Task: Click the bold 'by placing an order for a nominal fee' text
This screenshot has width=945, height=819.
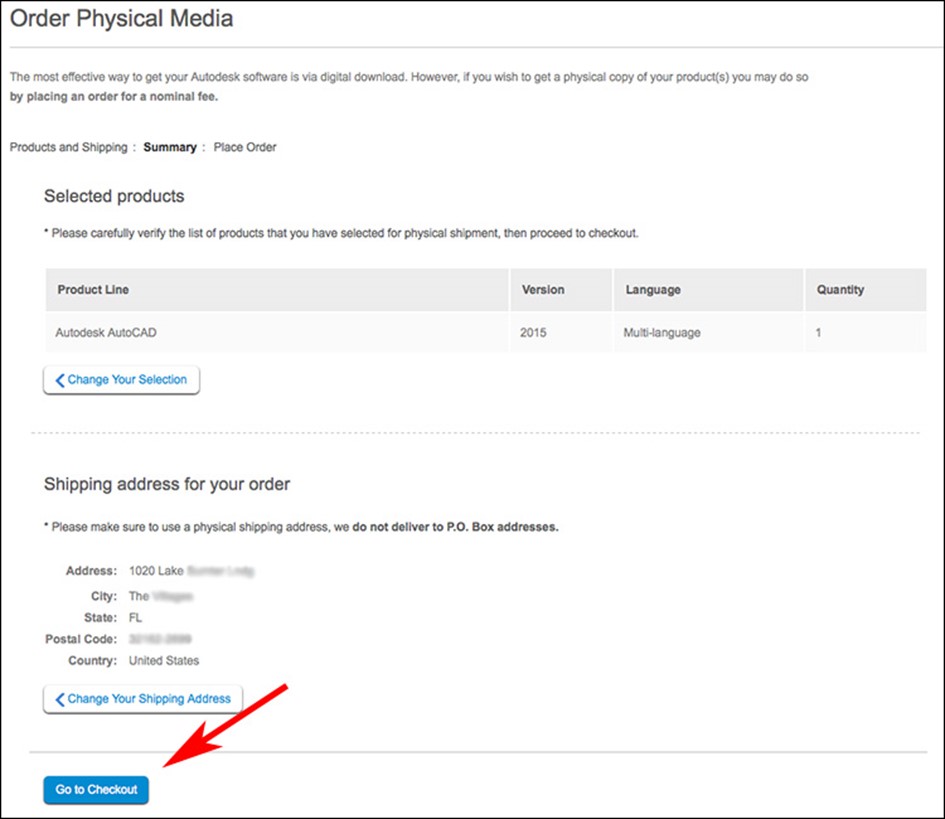Action: 114,96
